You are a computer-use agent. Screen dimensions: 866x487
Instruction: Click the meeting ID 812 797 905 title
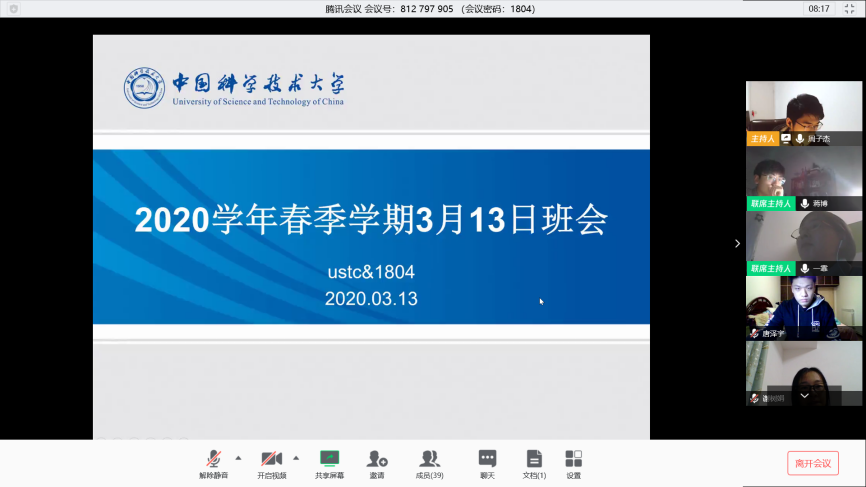coord(431,9)
